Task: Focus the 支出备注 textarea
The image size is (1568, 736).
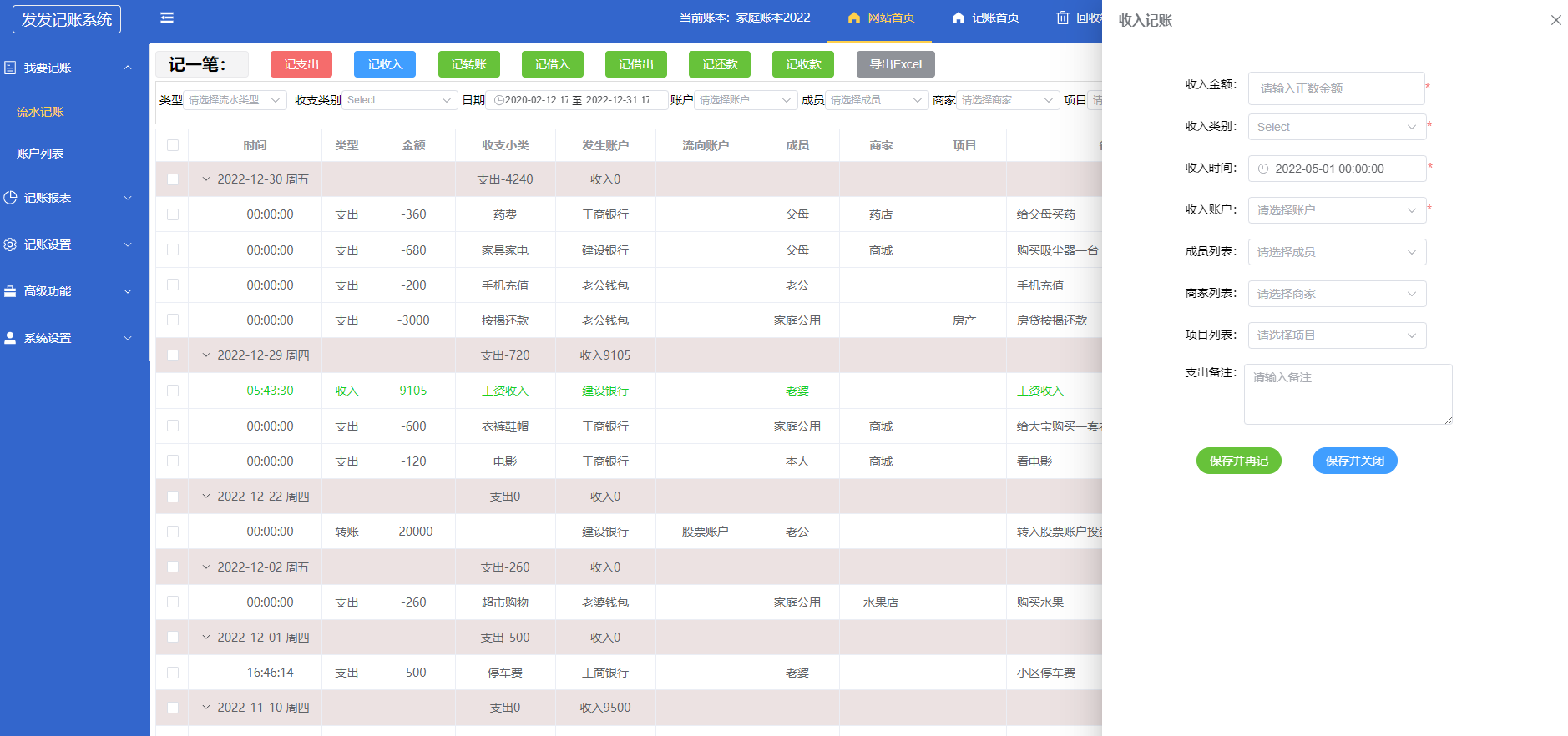Action: pyautogui.click(x=1348, y=394)
